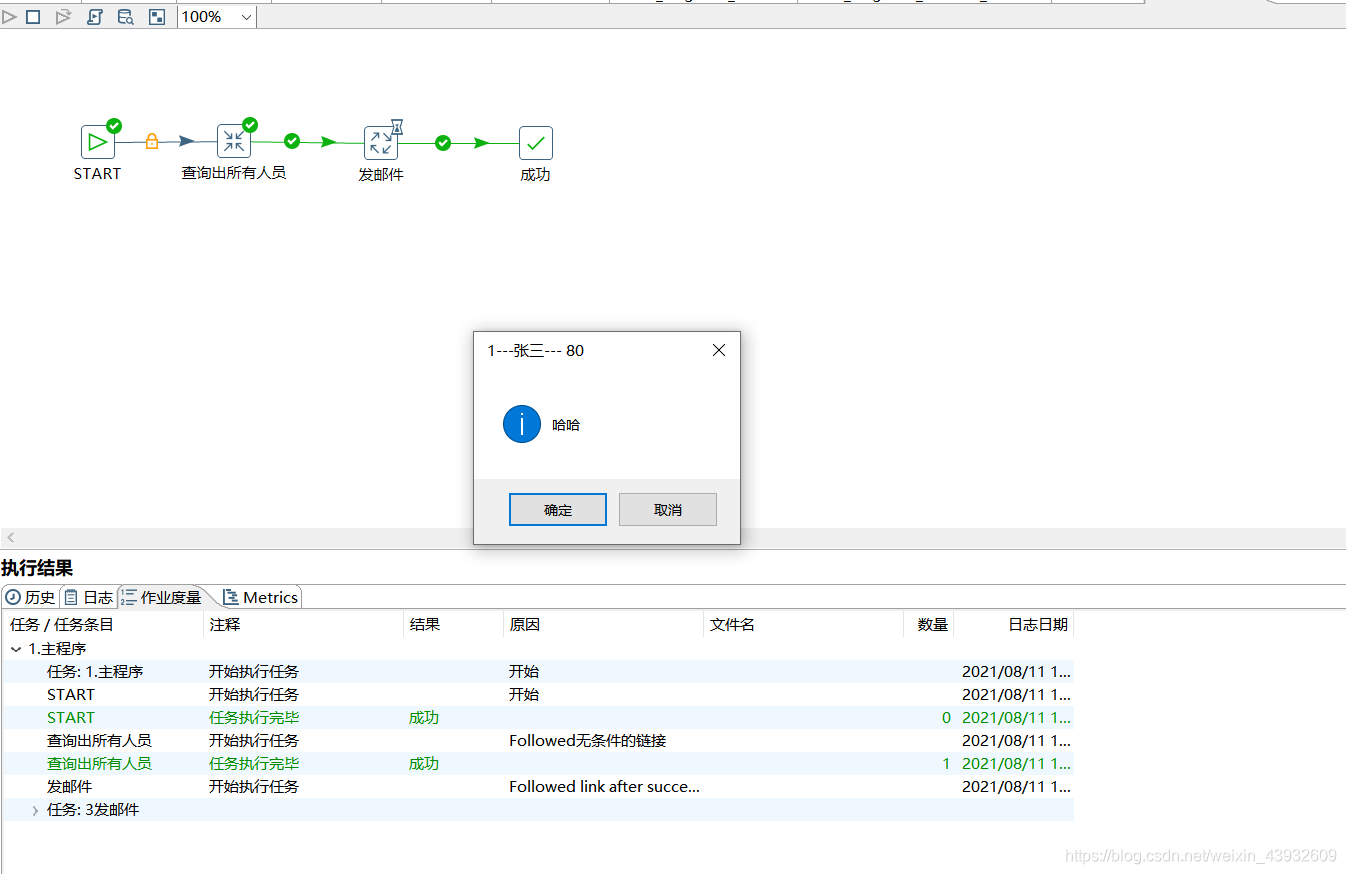Click the 成功 result in green START row
Image resolution: width=1346 pixels, height=874 pixels.
(424, 718)
